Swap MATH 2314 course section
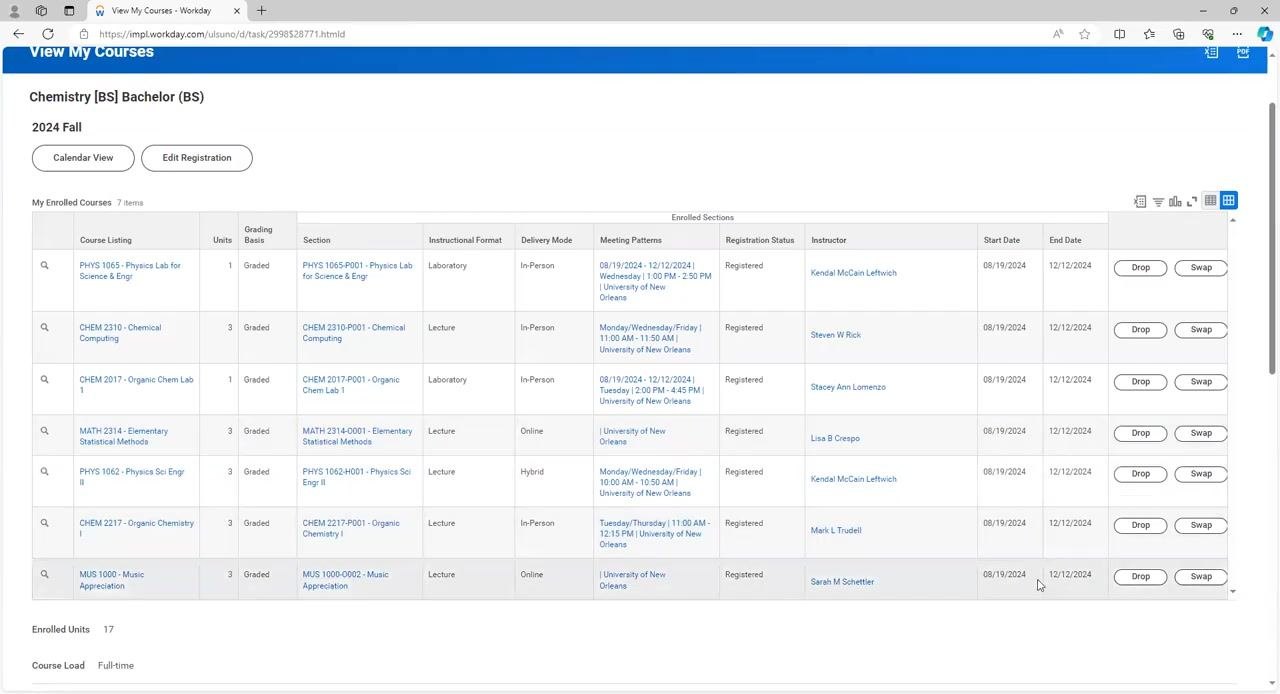 pyautogui.click(x=1201, y=433)
